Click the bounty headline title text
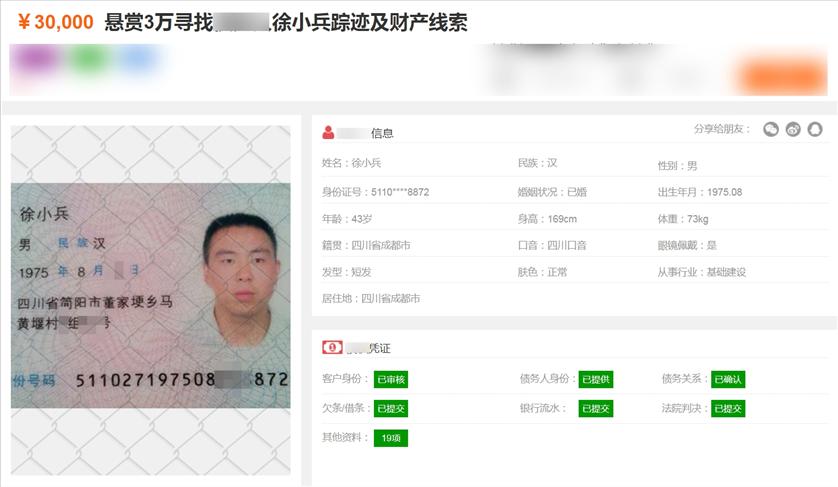This screenshot has width=838, height=487. click(x=286, y=22)
